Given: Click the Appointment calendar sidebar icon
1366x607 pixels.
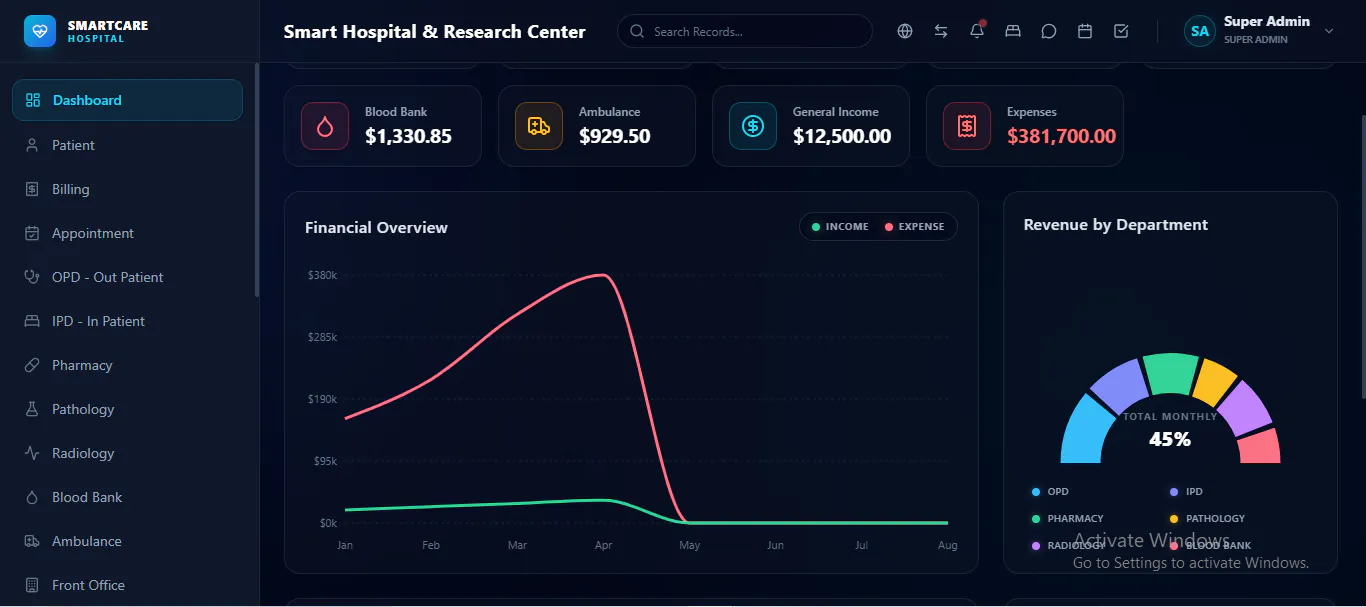Looking at the screenshot, I should (x=32, y=233).
